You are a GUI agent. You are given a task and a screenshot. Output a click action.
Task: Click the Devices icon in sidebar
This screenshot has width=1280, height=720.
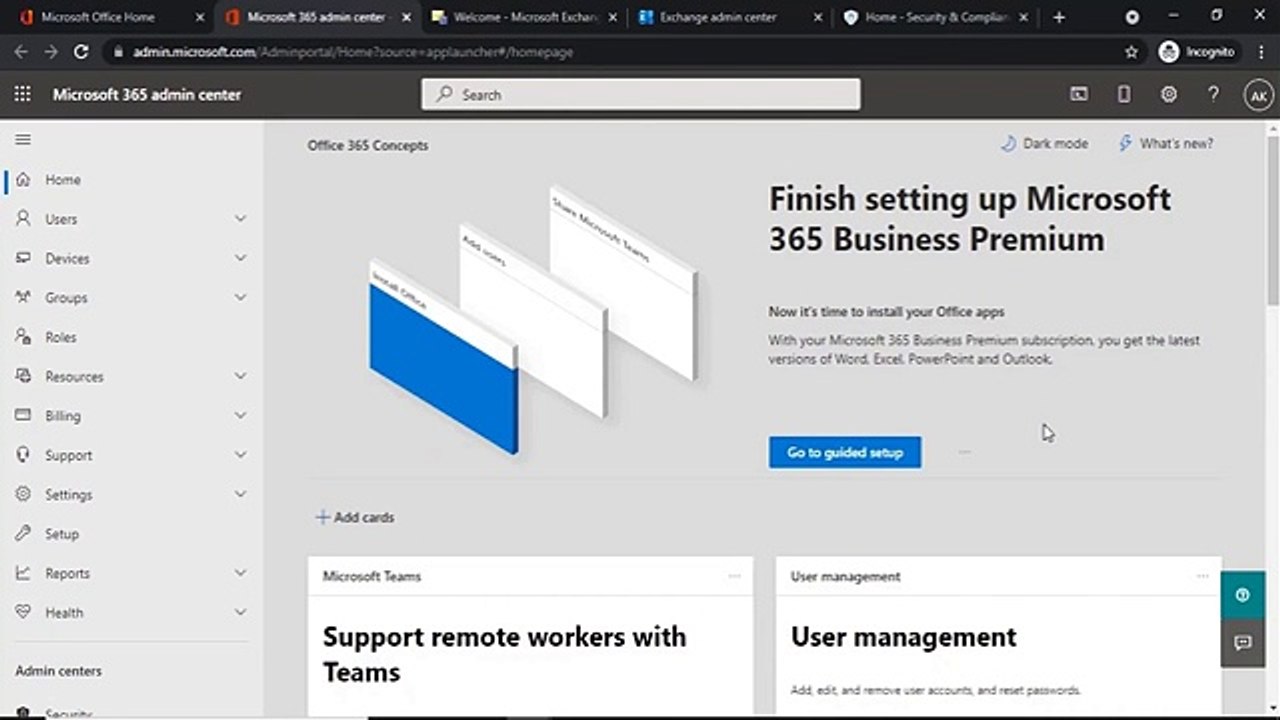coord(23,258)
